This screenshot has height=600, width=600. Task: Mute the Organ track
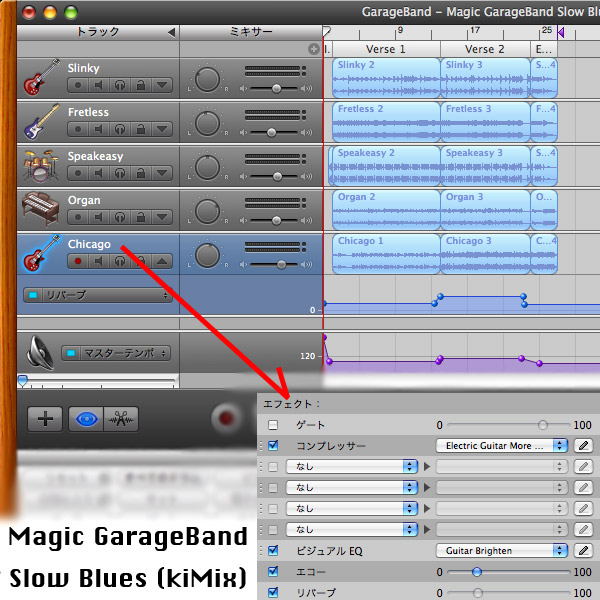[x=99, y=217]
